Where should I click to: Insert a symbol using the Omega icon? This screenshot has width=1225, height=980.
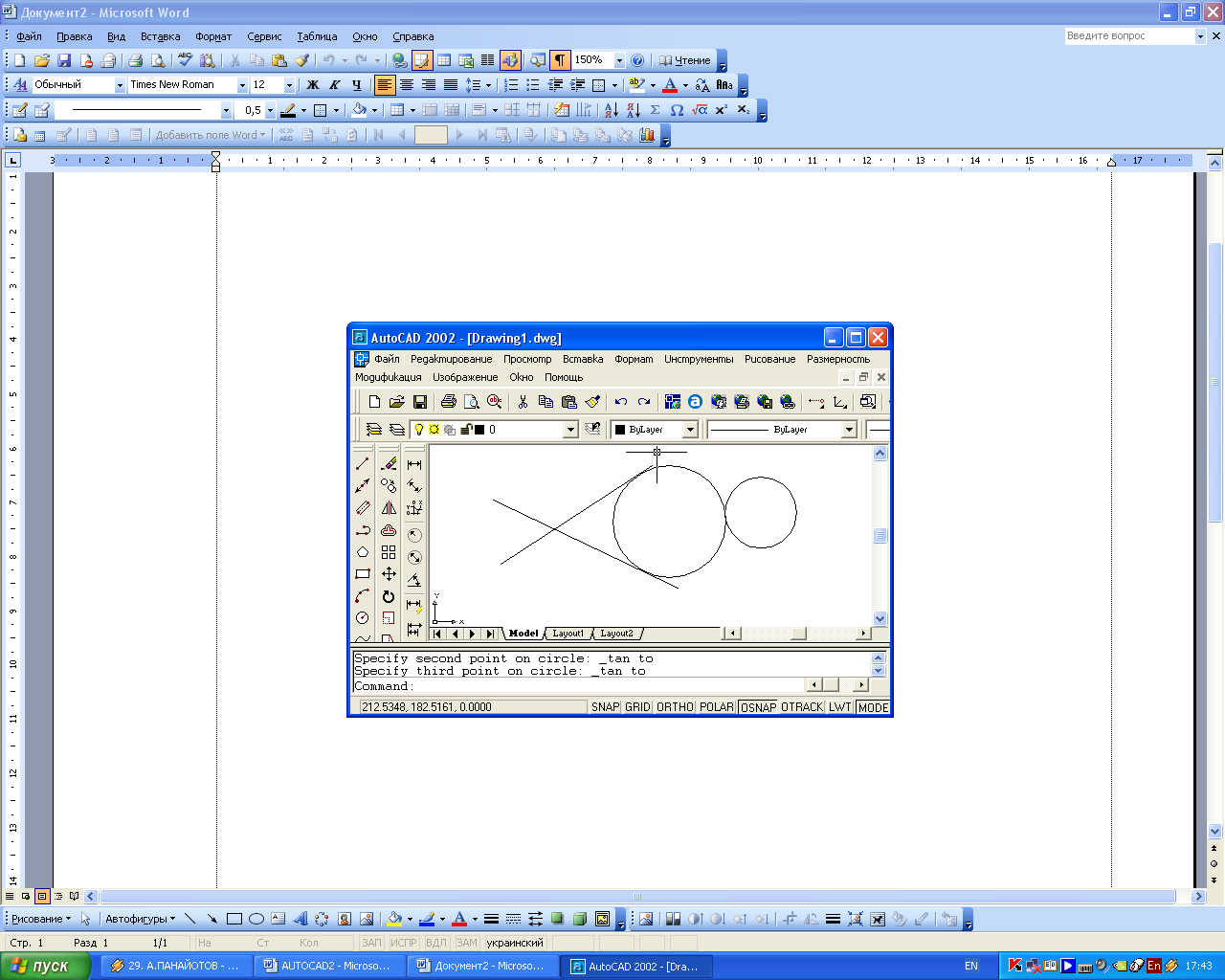click(x=677, y=110)
